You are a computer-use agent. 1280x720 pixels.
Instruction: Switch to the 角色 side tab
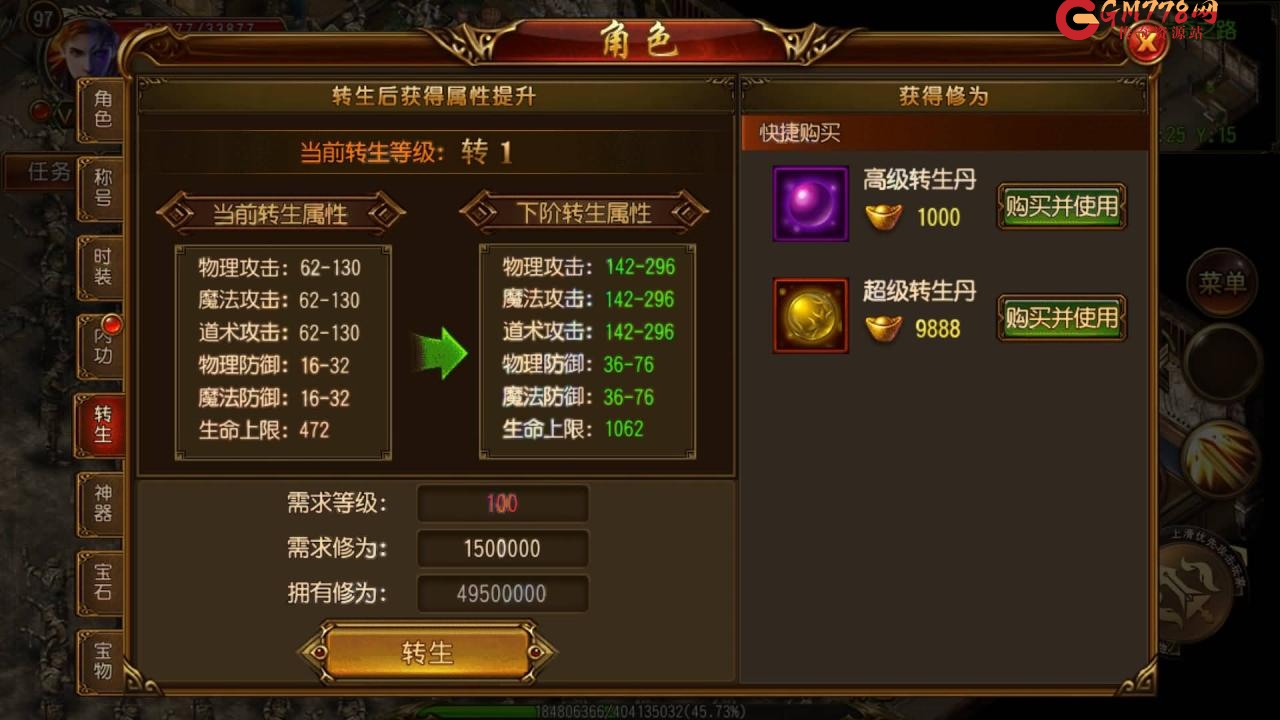pyautogui.click(x=102, y=109)
